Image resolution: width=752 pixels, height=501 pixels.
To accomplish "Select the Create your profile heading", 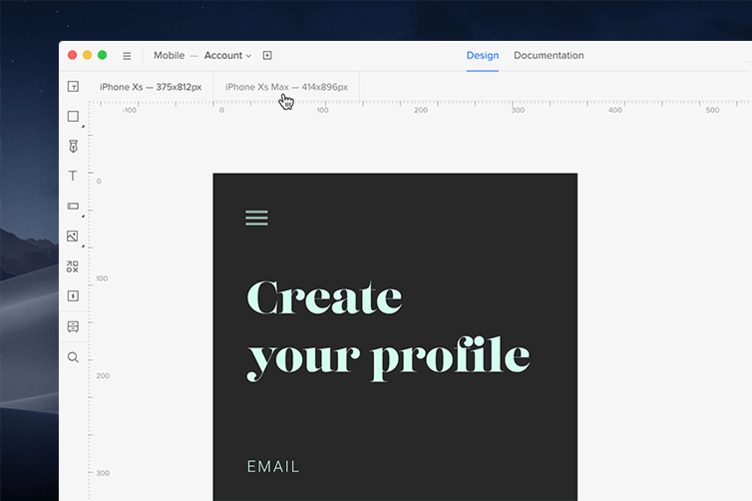I will click(388, 330).
